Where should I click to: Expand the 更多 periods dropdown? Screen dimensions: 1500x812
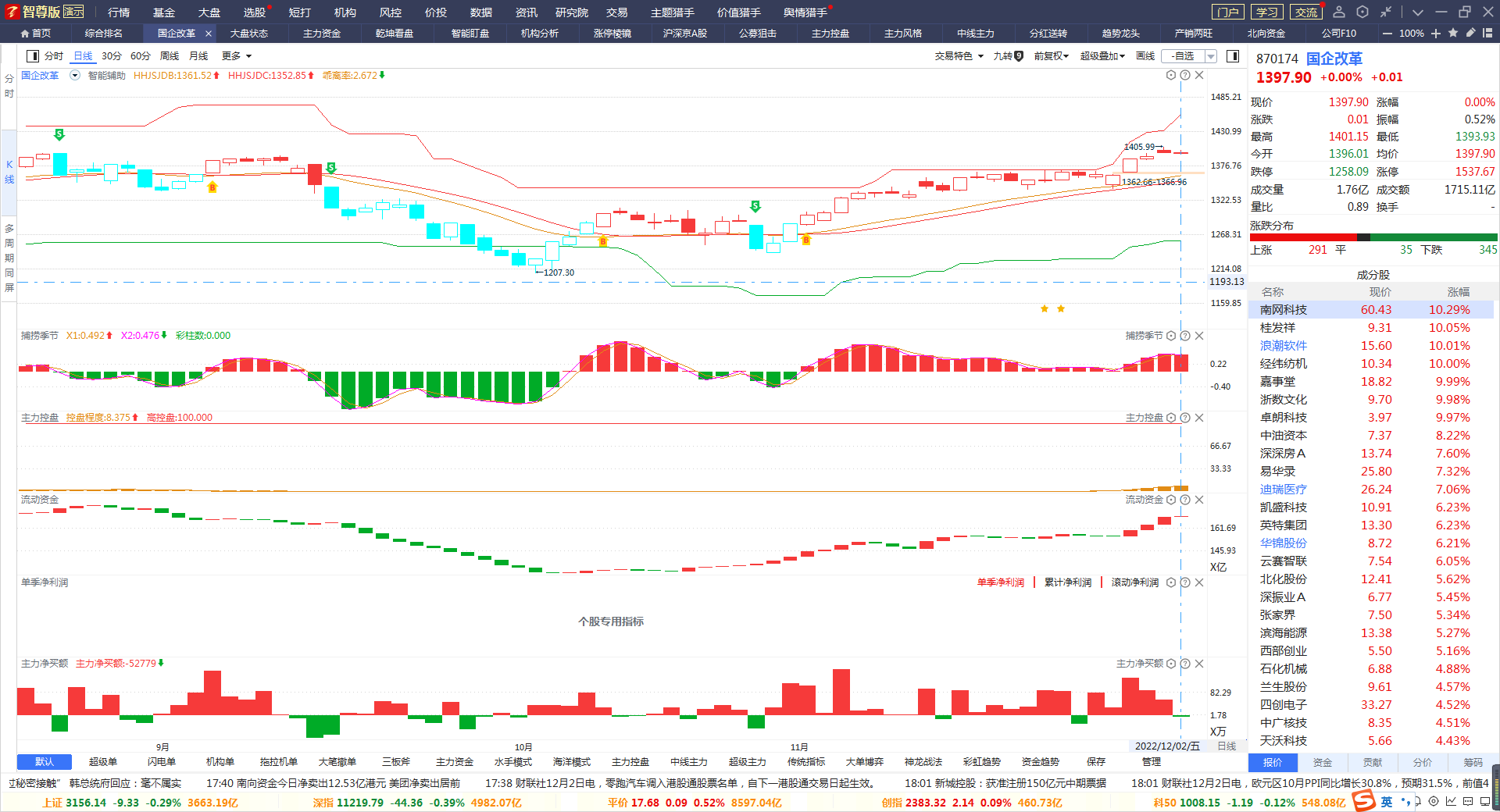(237, 55)
